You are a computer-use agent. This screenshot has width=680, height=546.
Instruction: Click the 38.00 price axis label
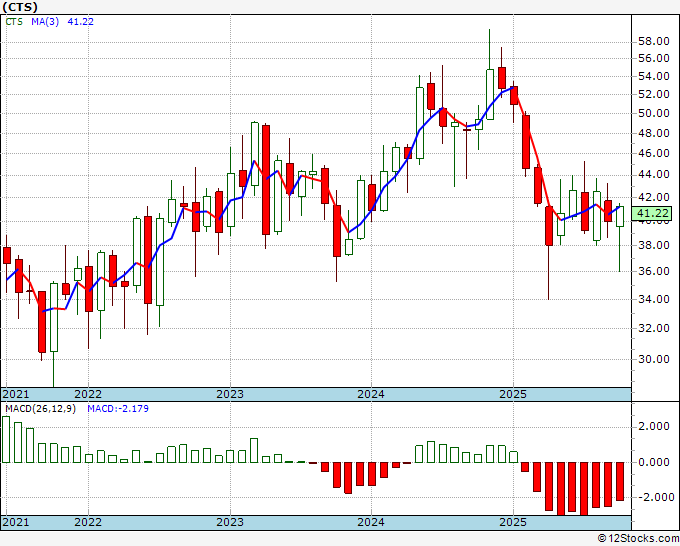(654, 245)
